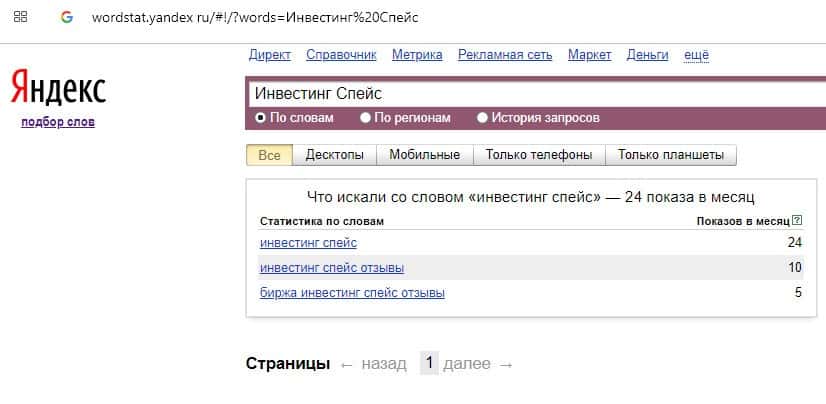
Task: Select the По регионам radio button
Action: (366, 118)
